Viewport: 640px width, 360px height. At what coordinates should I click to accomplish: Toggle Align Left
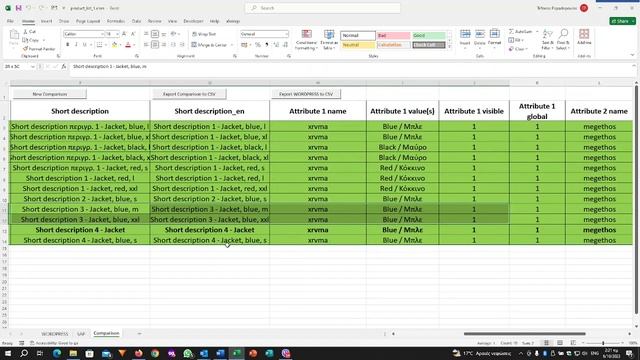[146, 45]
